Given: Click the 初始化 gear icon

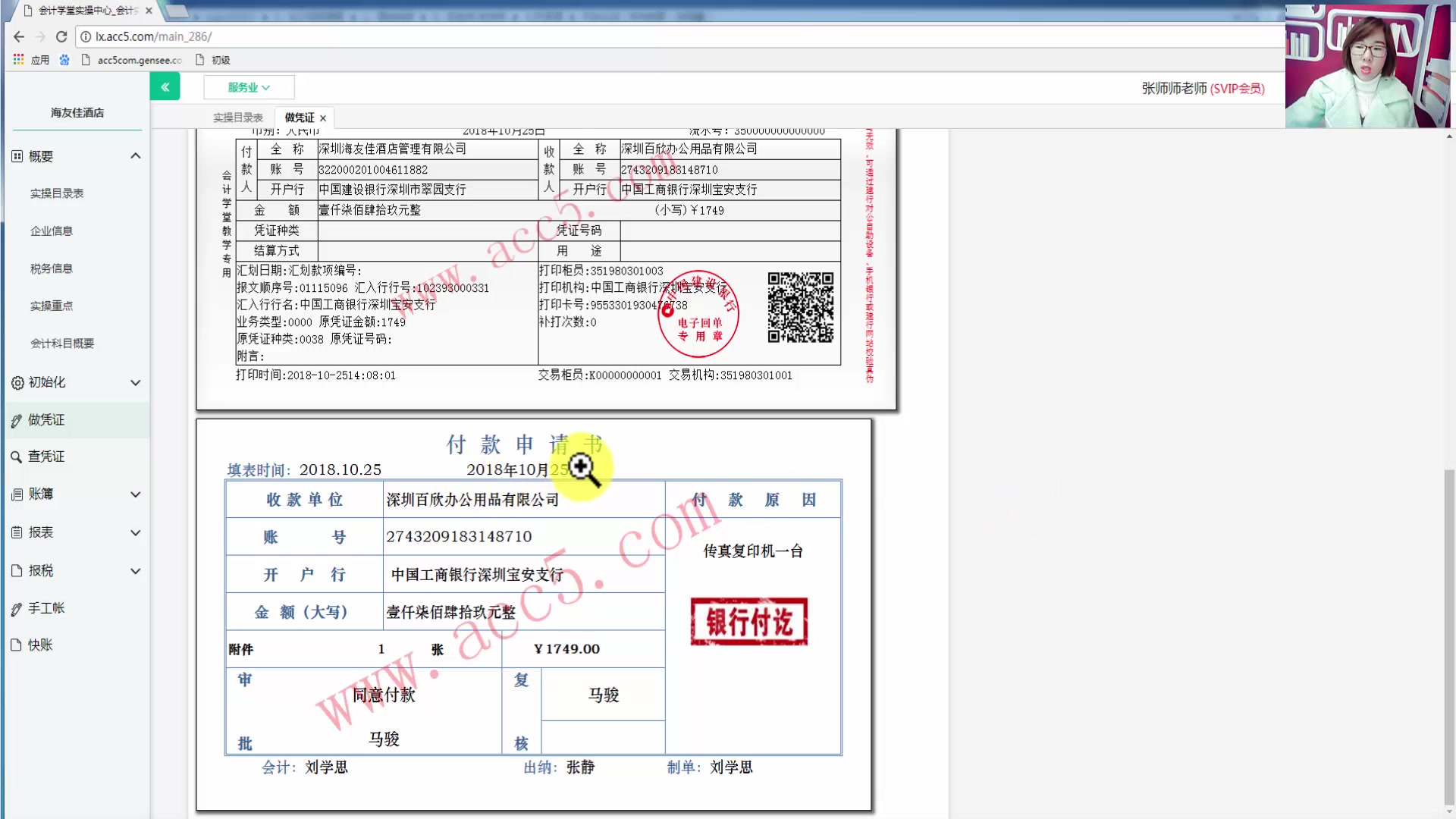Looking at the screenshot, I should coord(17,383).
